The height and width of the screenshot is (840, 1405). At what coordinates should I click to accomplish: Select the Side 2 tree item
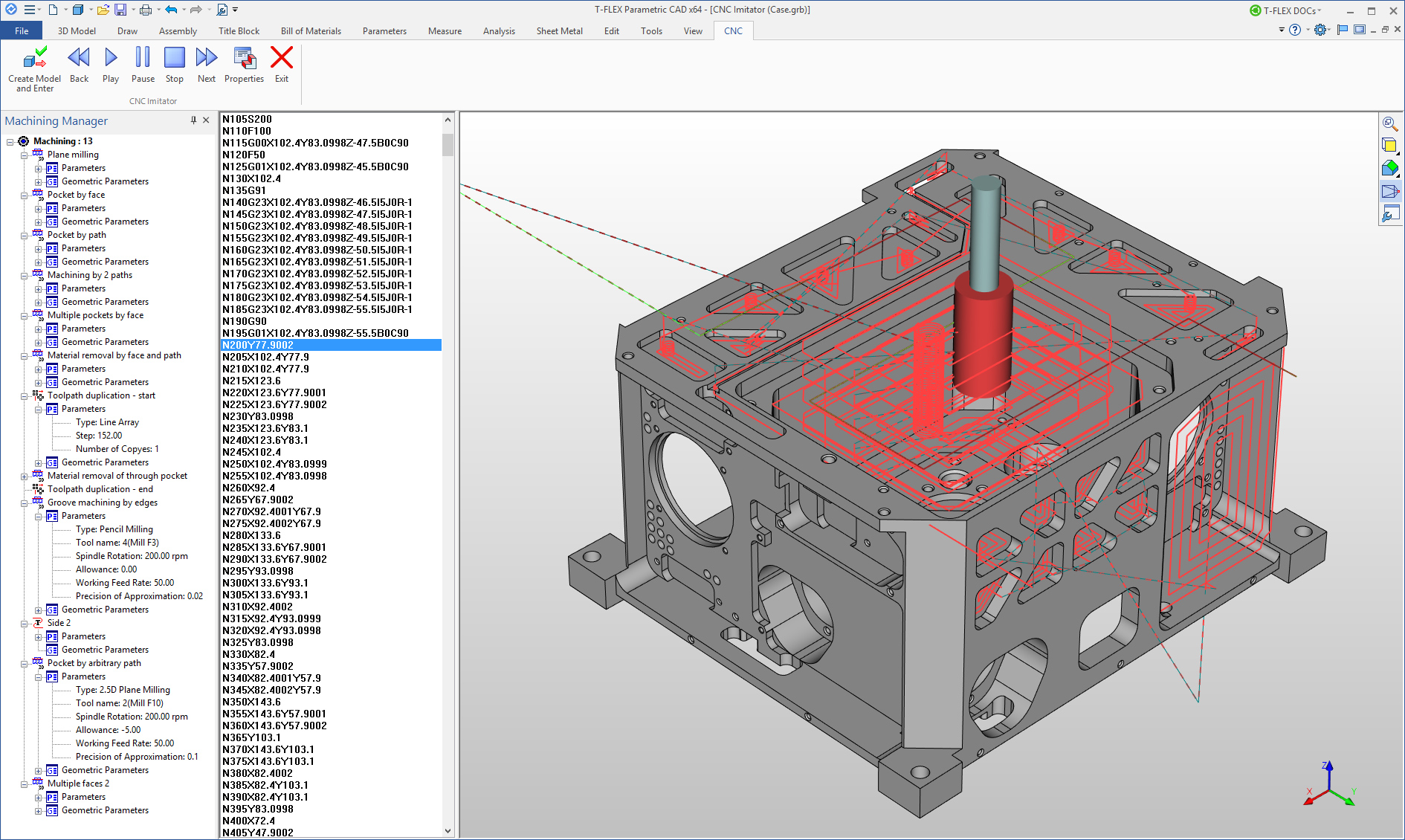(59, 623)
